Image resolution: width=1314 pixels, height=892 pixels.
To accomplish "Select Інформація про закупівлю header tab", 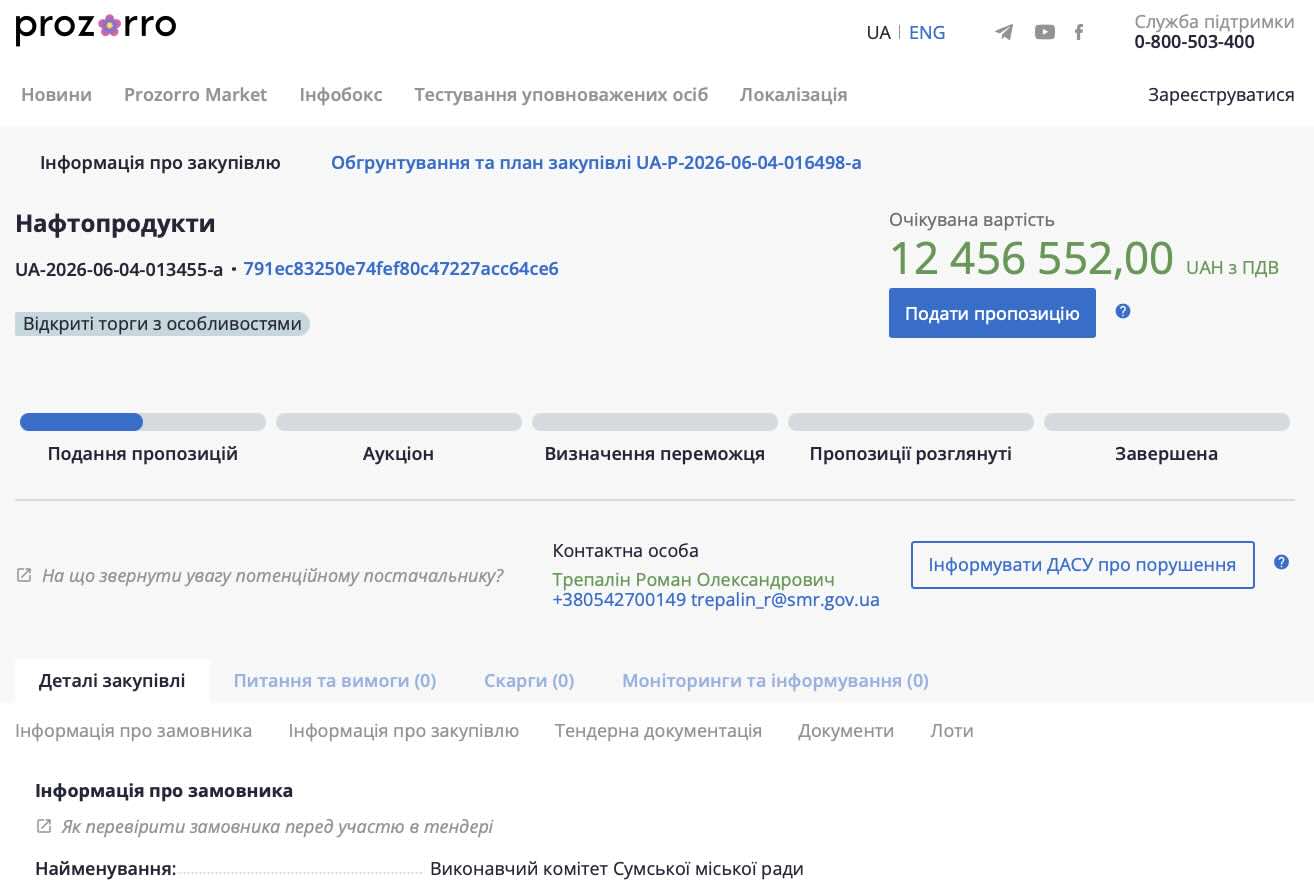I will coord(160,162).
